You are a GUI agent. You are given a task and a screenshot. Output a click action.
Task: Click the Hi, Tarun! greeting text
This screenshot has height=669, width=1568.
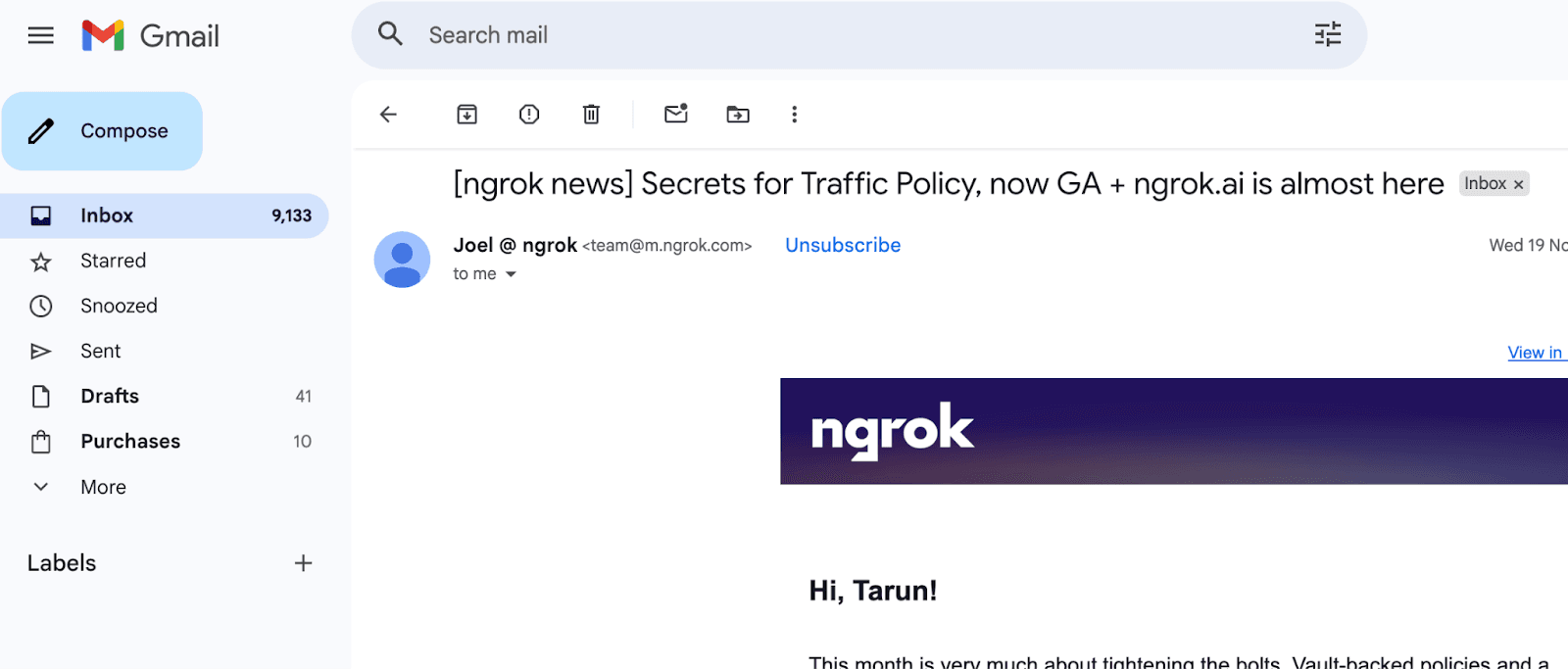click(x=873, y=591)
